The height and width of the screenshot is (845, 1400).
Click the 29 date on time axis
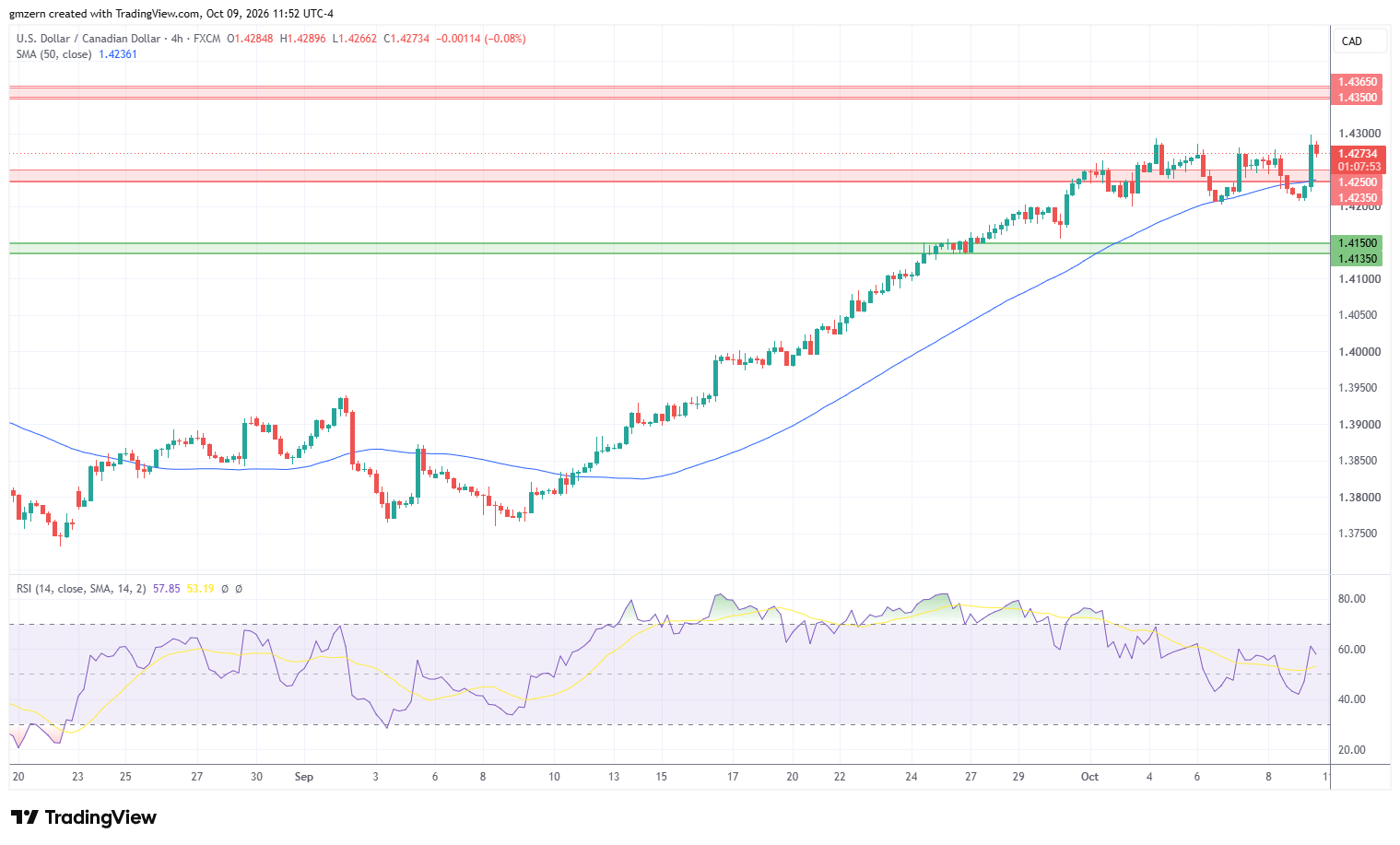(x=1018, y=777)
